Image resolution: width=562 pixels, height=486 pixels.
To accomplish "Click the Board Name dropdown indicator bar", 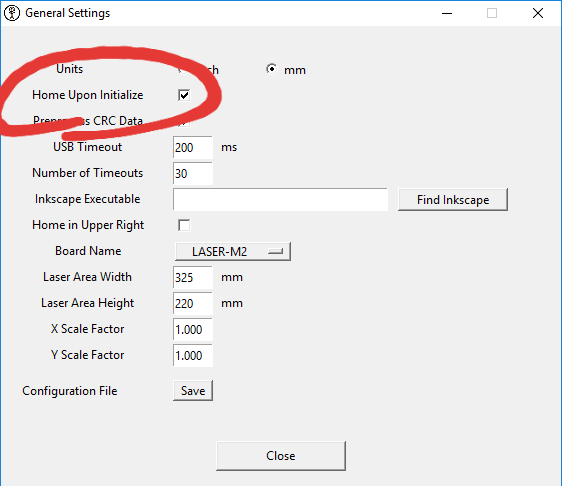I will (275, 251).
